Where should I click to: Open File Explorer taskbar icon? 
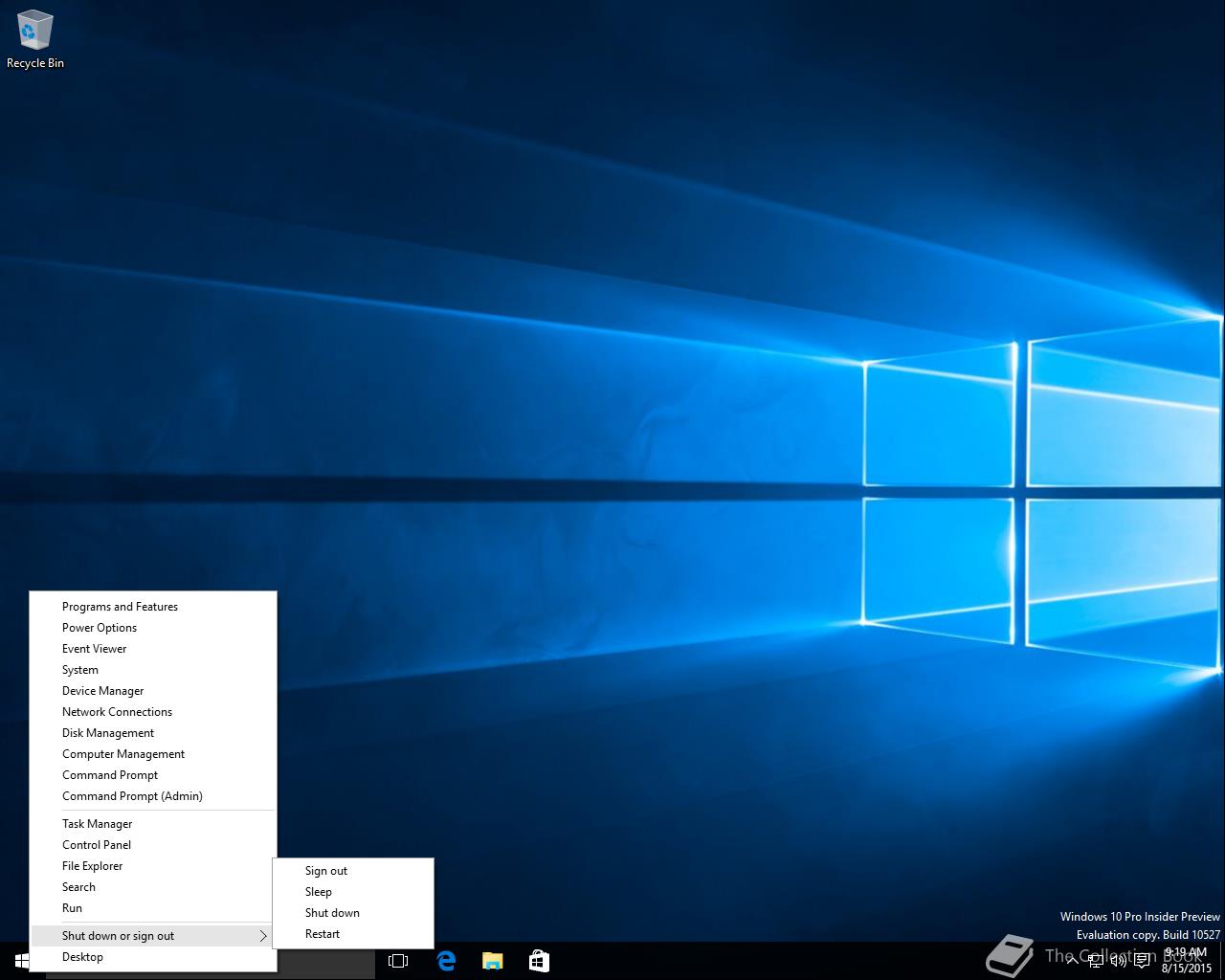[492, 961]
